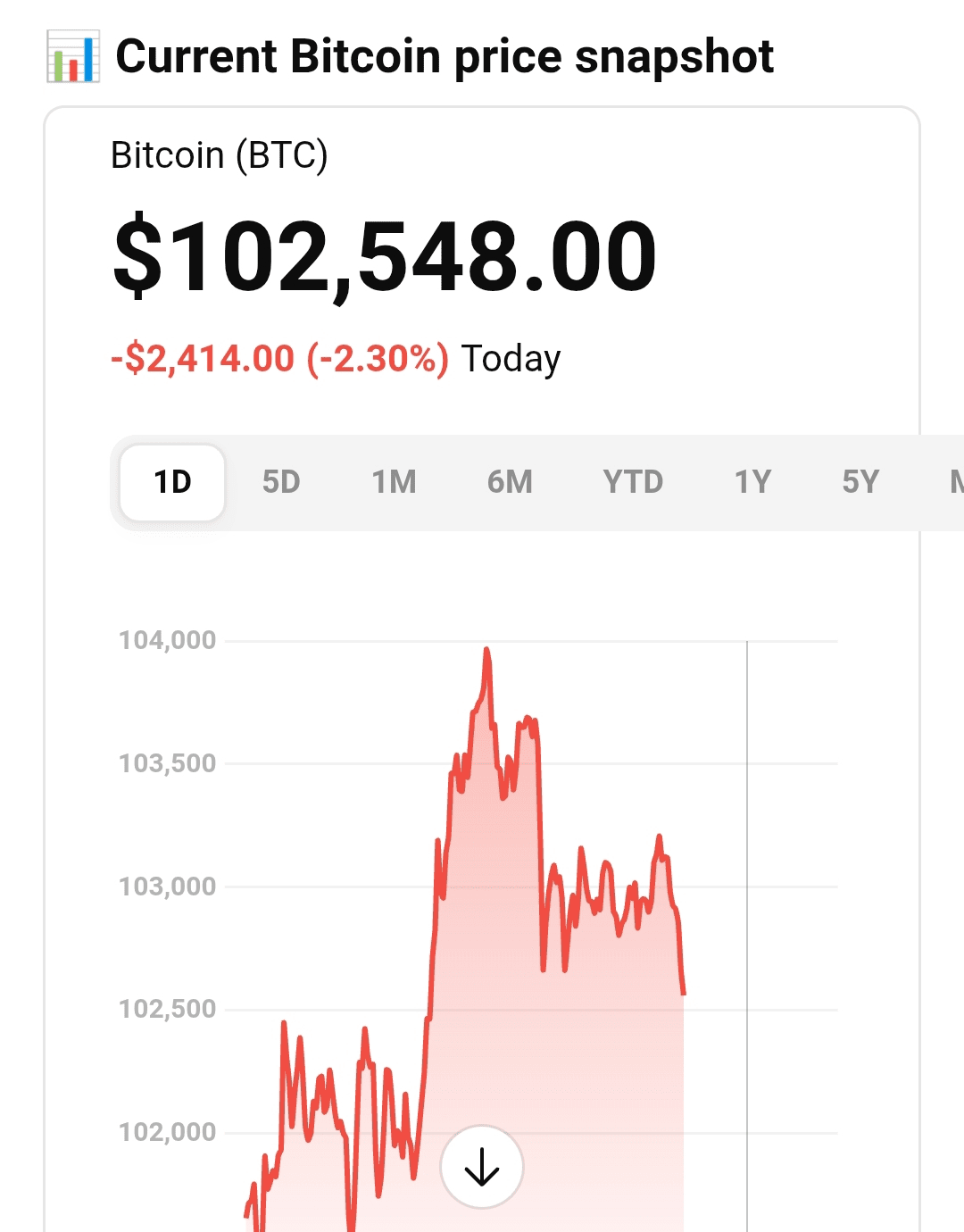Switch to the 1Y chart view
Viewport: 964px width, 1232px height.
[752, 482]
